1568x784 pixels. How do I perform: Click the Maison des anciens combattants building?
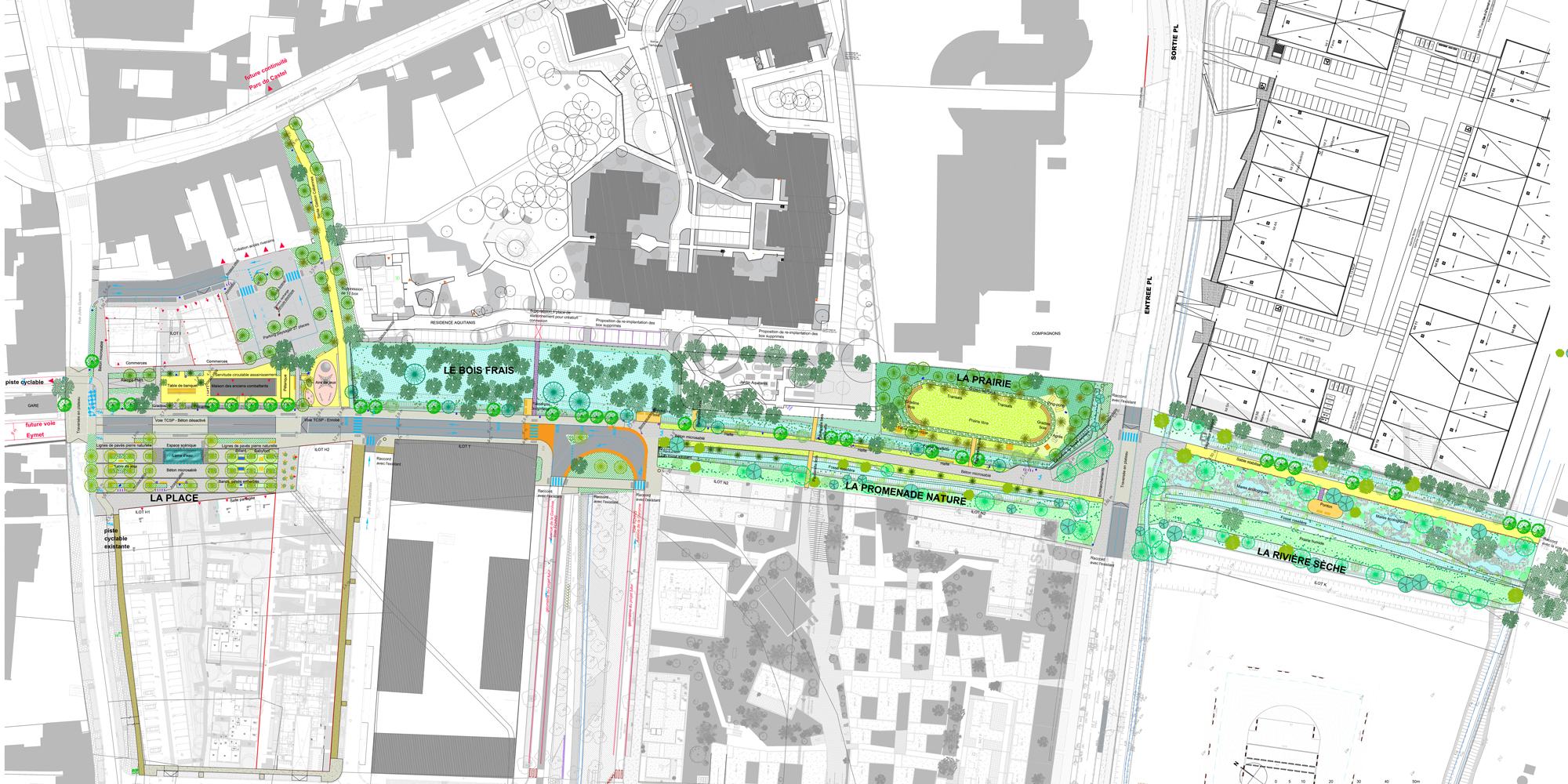point(239,386)
